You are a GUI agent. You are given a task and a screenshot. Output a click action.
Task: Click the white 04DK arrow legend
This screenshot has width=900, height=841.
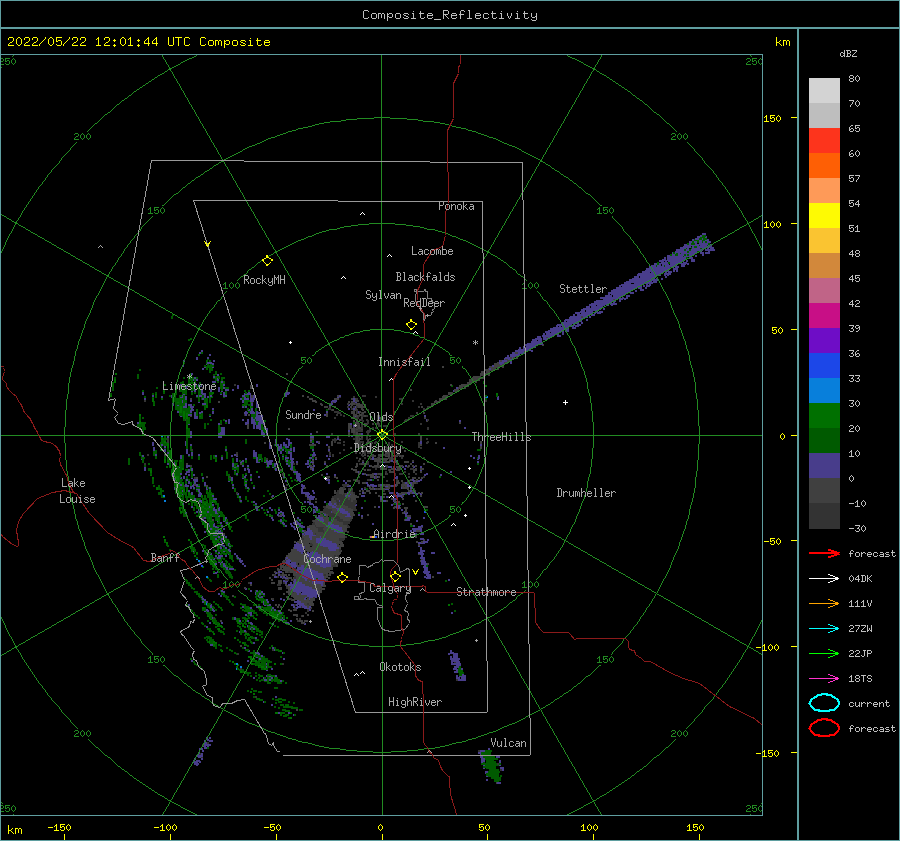(824, 578)
